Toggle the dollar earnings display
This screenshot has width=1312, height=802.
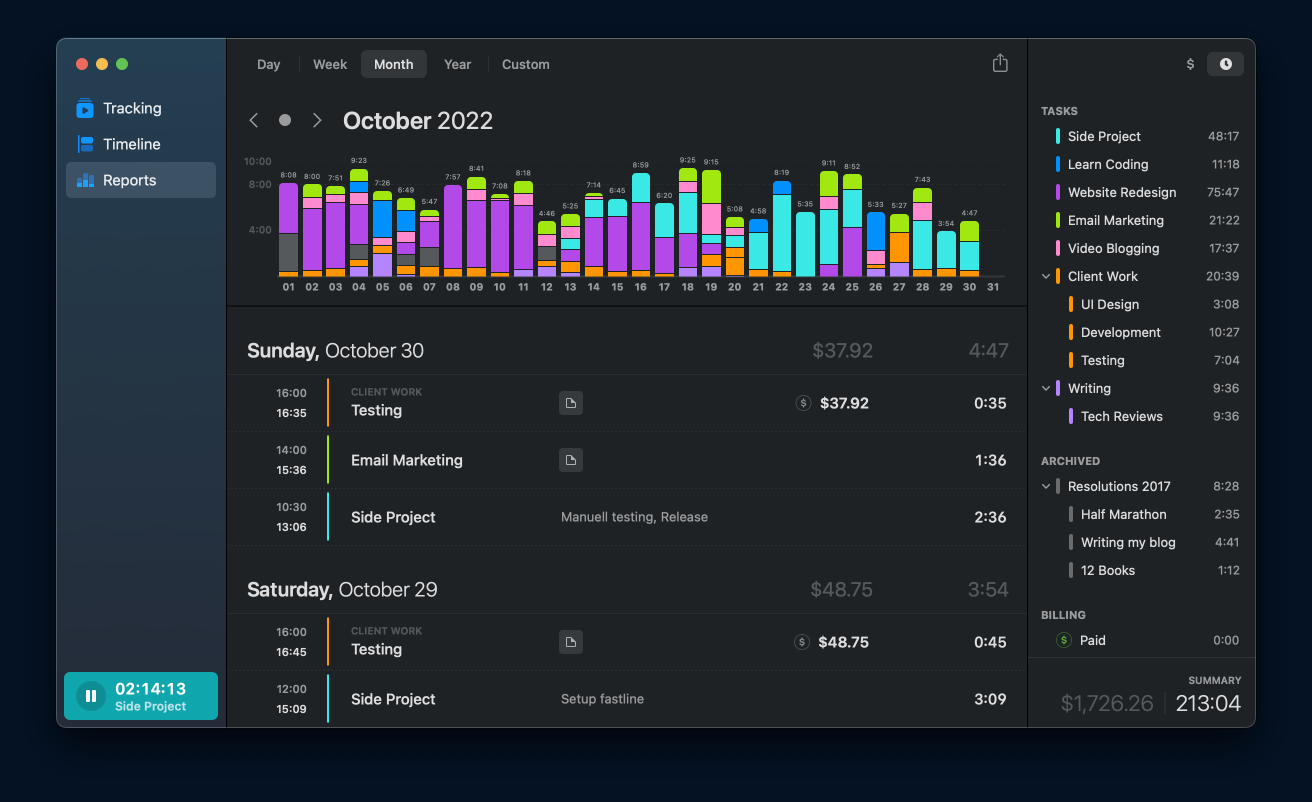click(1190, 63)
